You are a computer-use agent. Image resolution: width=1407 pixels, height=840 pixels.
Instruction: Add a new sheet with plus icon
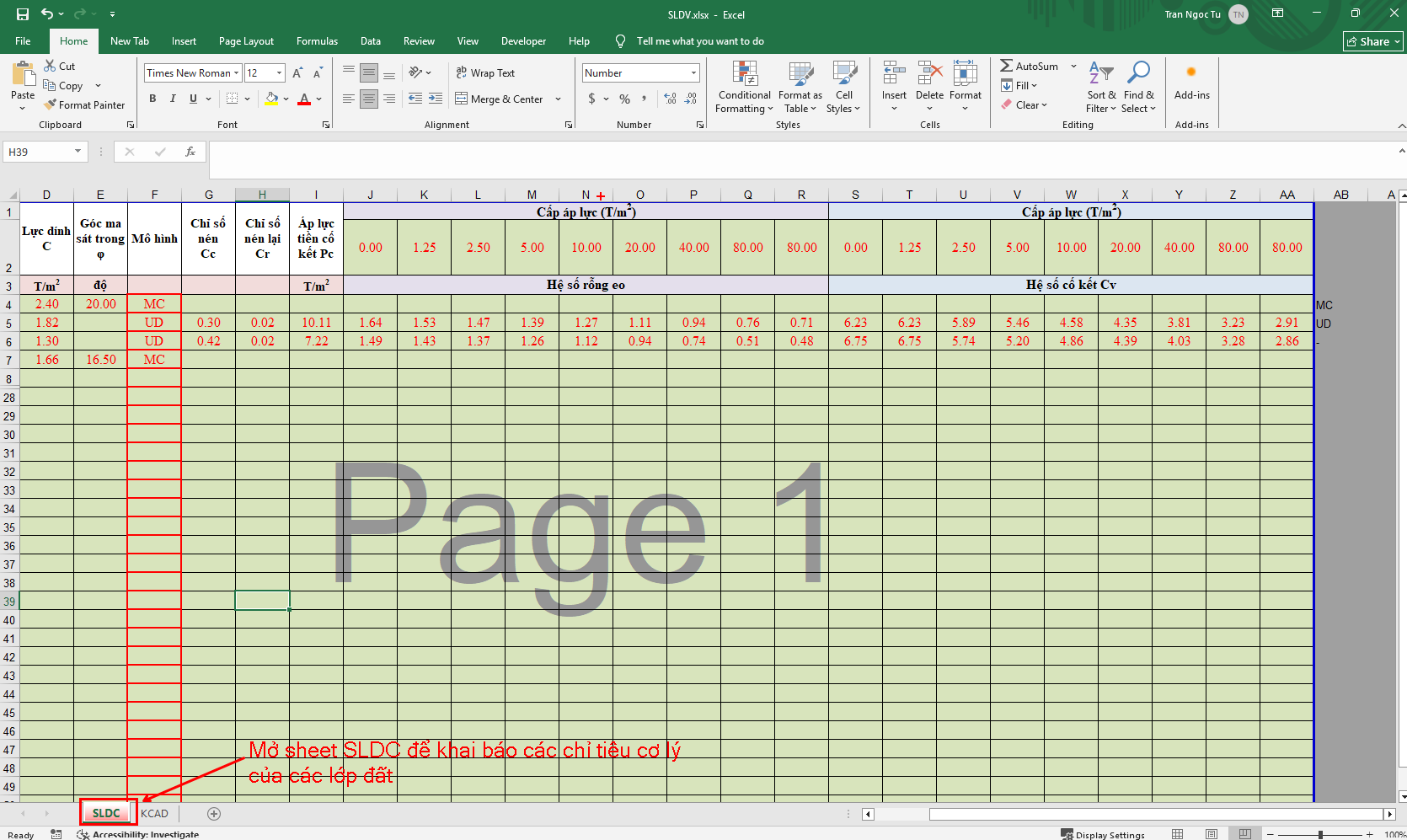tap(214, 814)
